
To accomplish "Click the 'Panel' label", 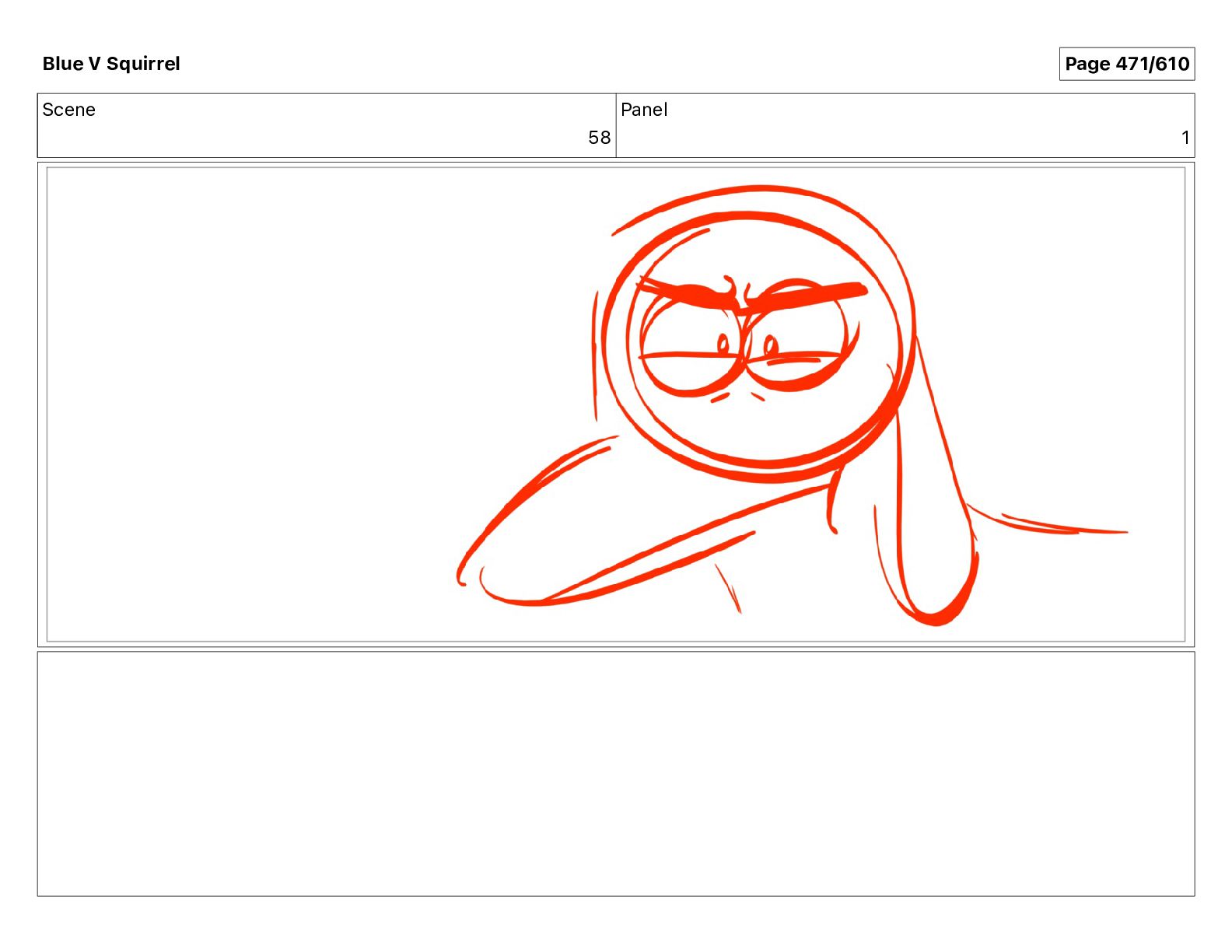I will pyautogui.click(x=644, y=110).
